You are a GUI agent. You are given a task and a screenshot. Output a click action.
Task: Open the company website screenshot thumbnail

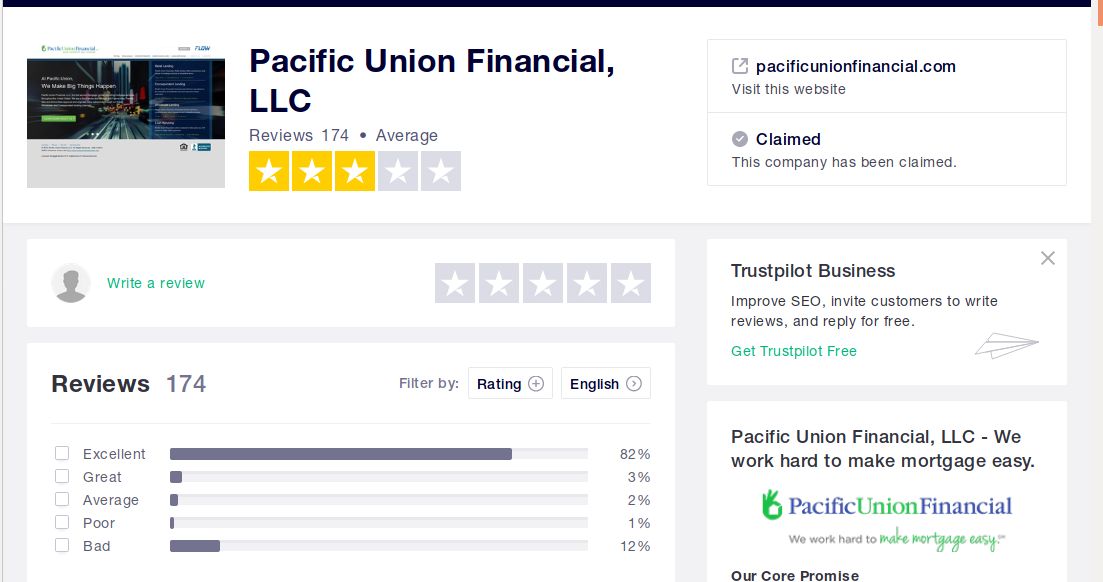click(126, 113)
